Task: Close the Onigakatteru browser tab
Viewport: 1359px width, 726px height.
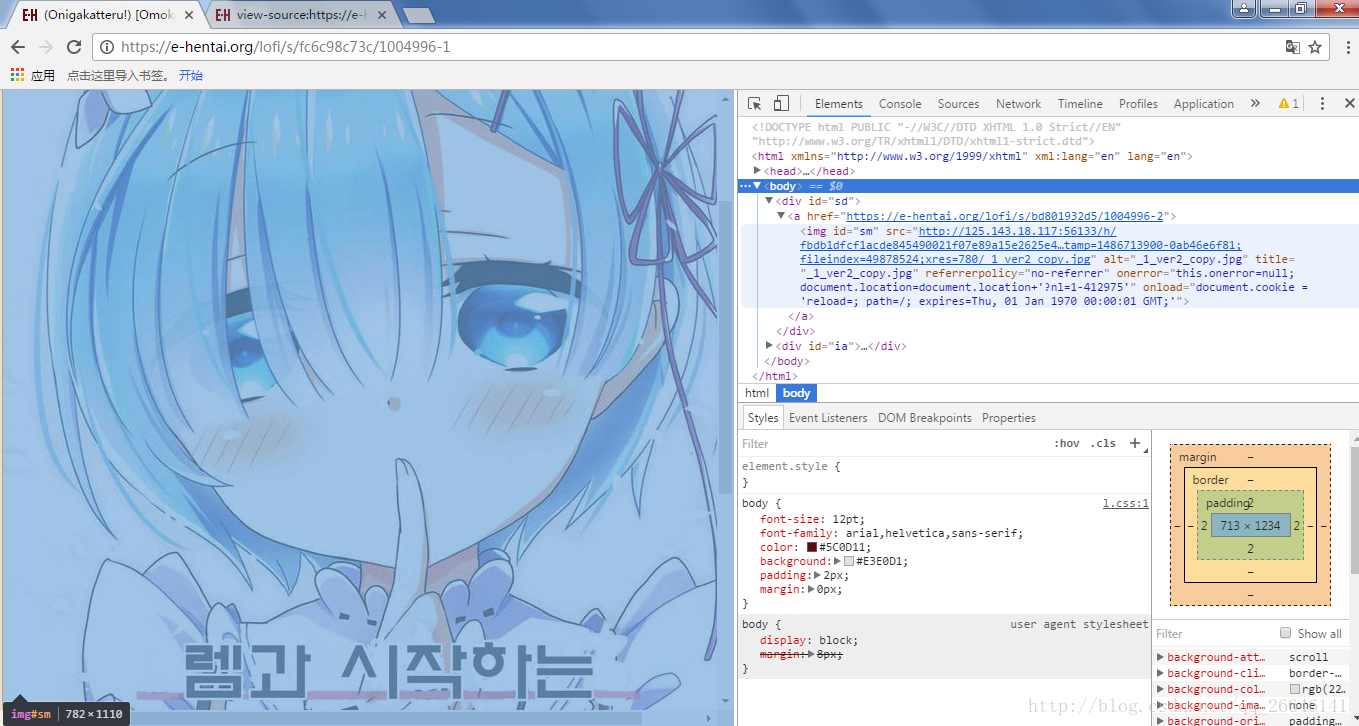Action: (x=188, y=15)
